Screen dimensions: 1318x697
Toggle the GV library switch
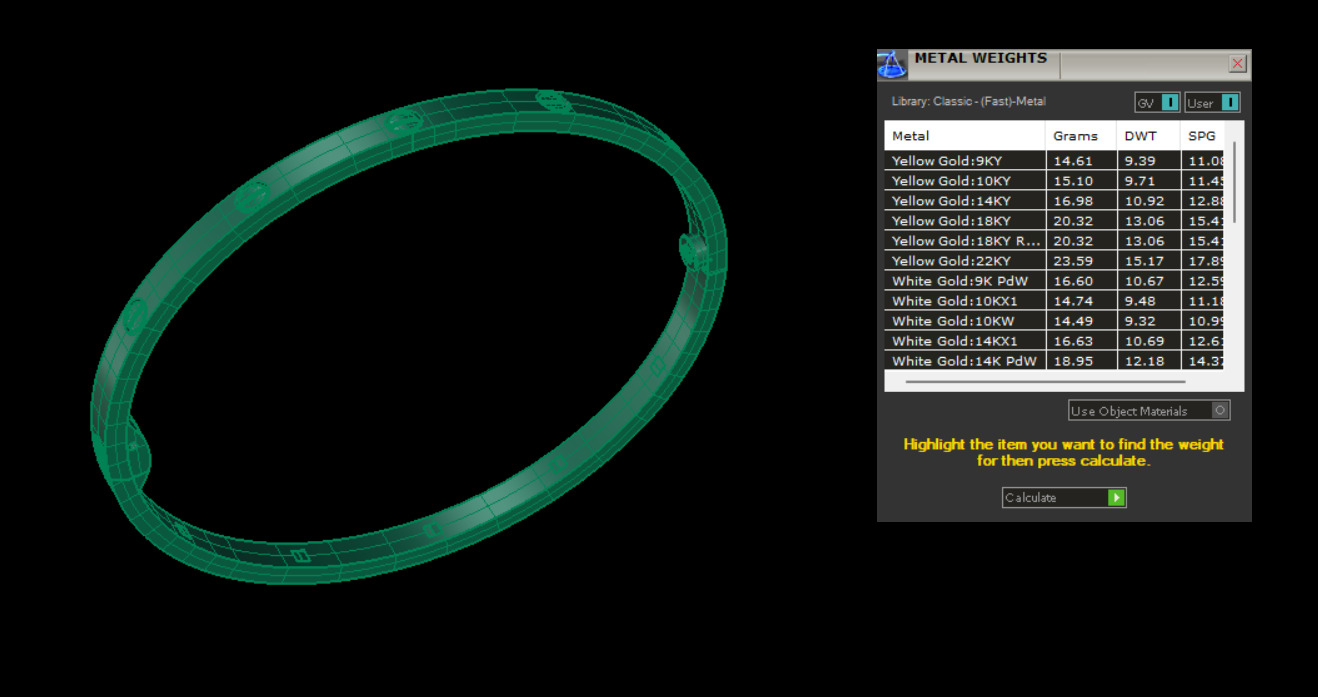coord(1157,103)
